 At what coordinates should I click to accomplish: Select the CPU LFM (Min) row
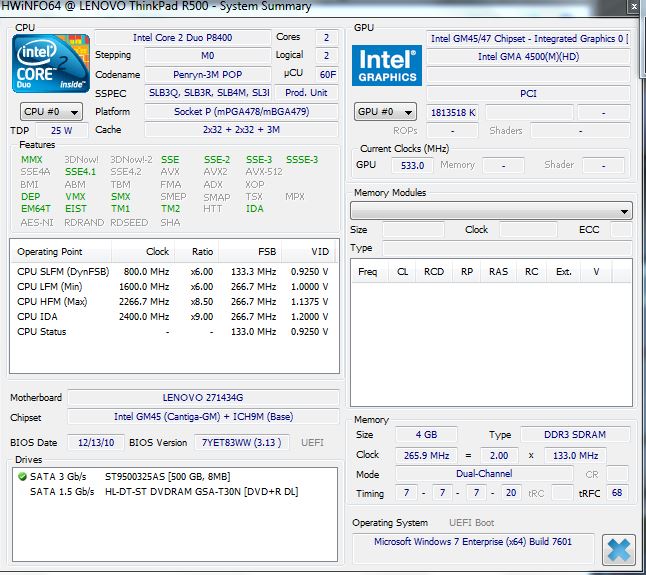[173, 287]
